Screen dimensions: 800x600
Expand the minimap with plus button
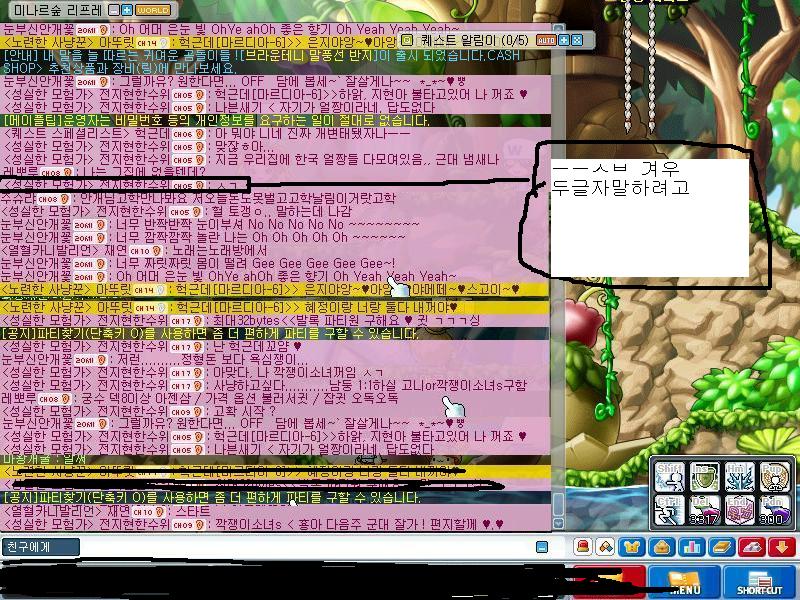pos(127,10)
